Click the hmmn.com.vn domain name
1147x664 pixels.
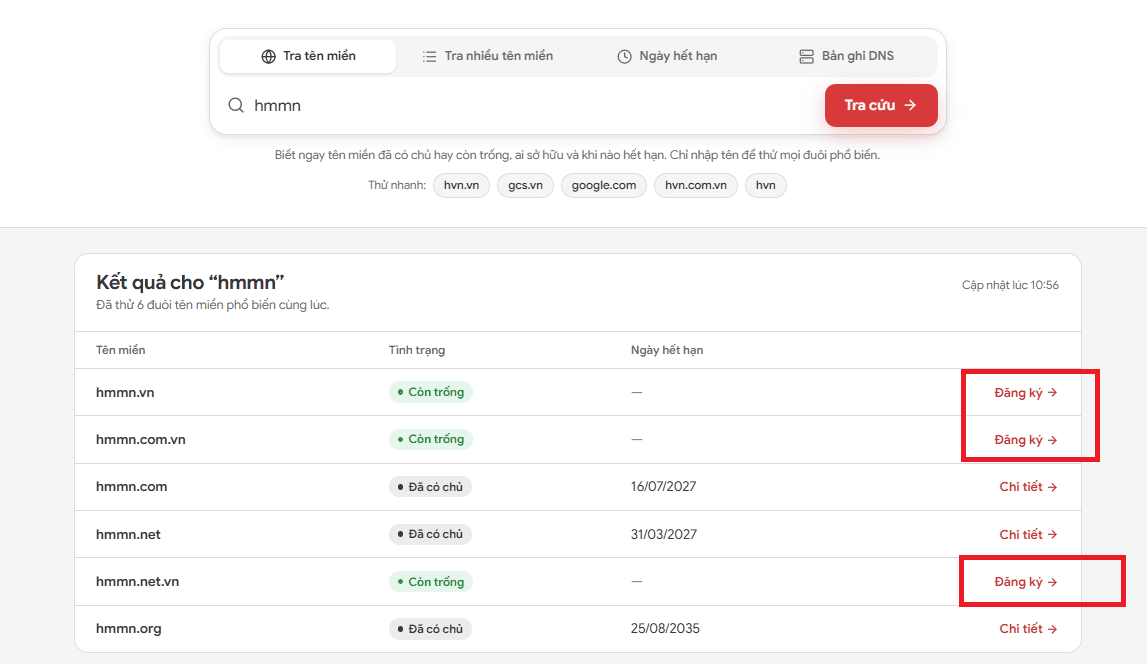[x=140, y=439]
